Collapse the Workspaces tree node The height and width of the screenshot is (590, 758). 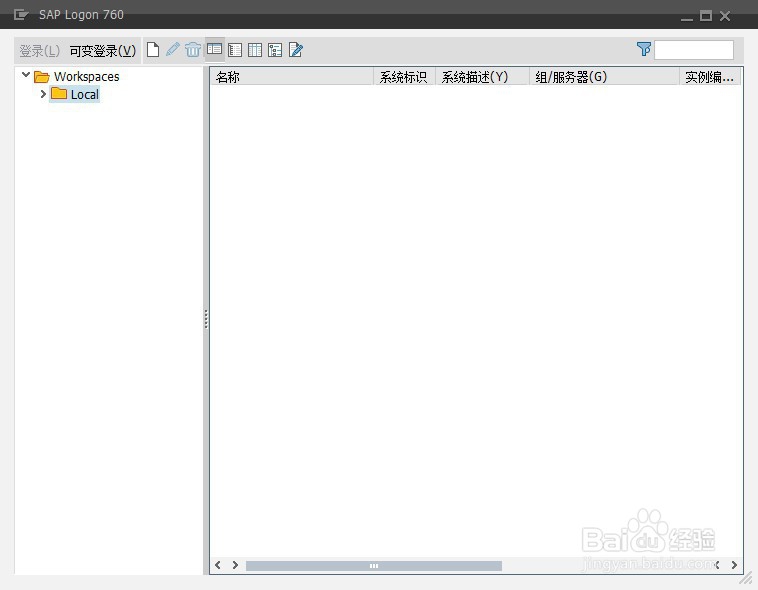(x=26, y=75)
